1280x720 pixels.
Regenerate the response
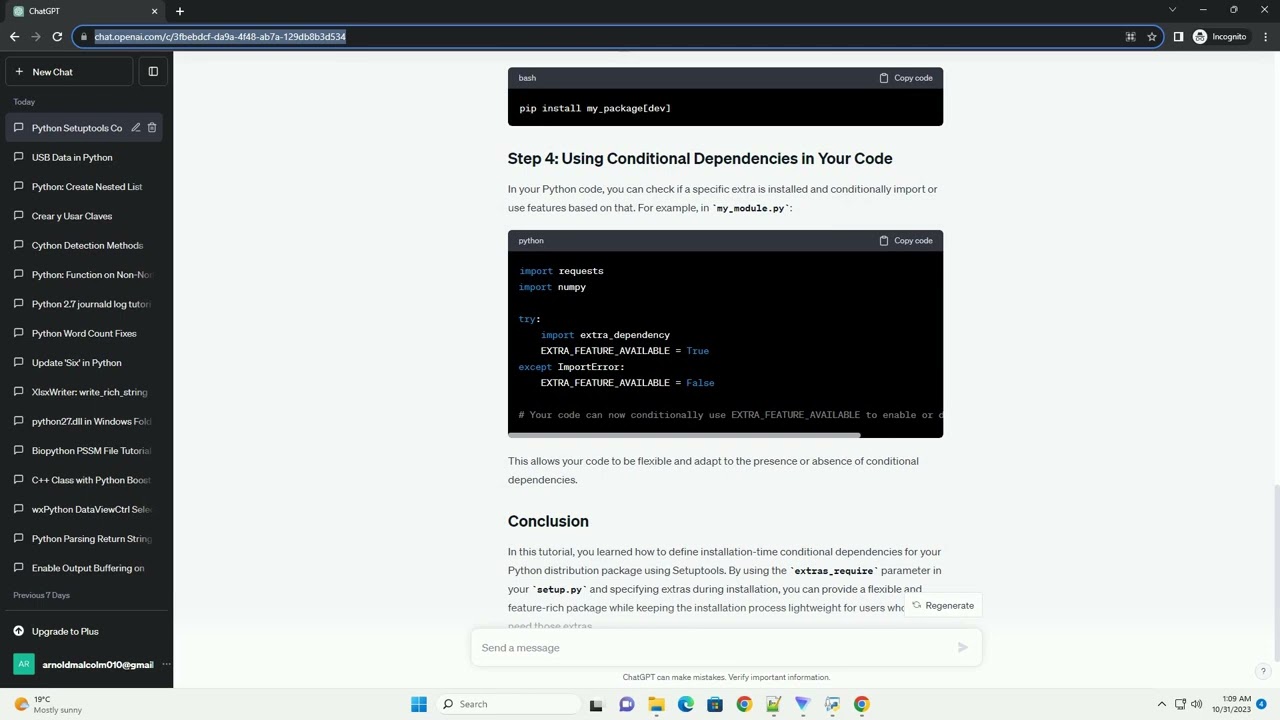942,606
